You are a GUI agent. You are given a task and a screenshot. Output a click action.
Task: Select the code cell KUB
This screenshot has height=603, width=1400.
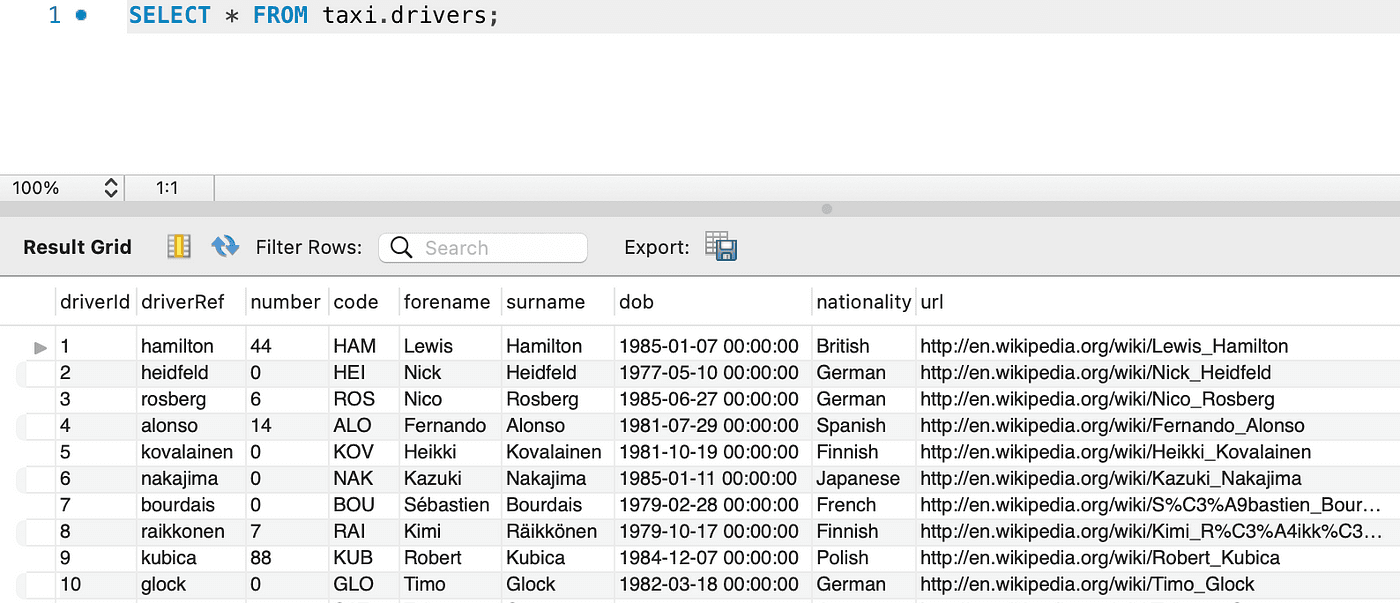(354, 558)
